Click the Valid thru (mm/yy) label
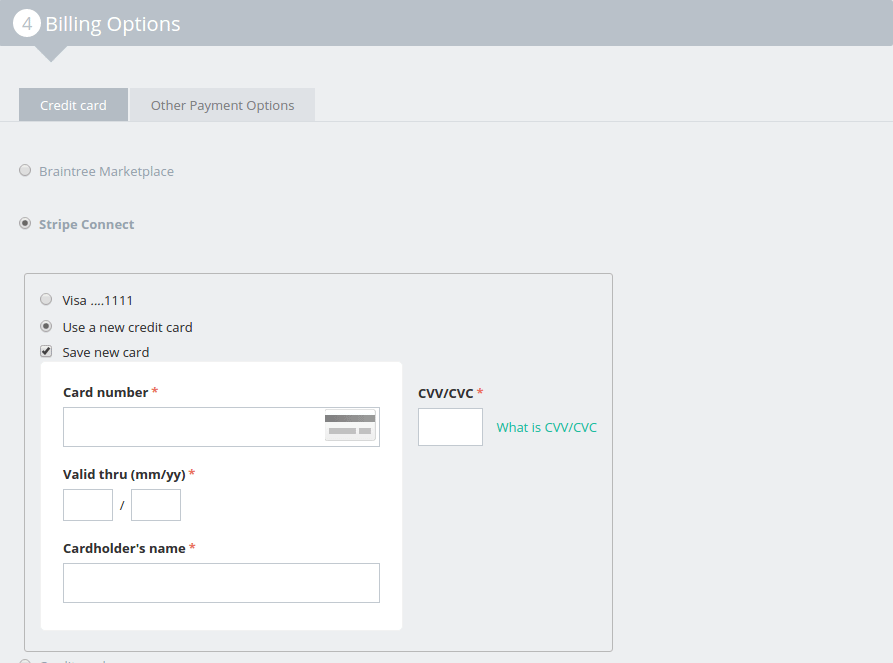This screenshot has height=663, width=893. [124, 474]
